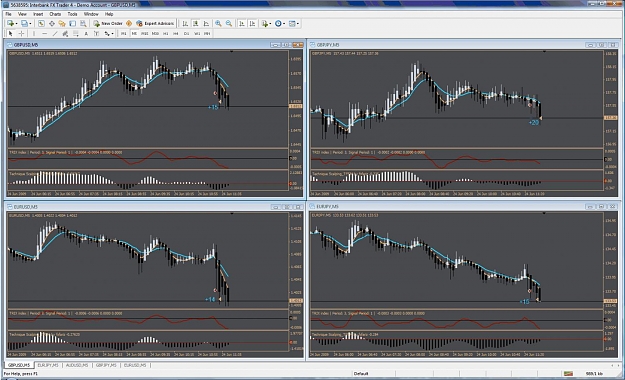Select the Trendline drawing tool
Image resolution: width=625 pixels, height=380 pixels.
55,33
